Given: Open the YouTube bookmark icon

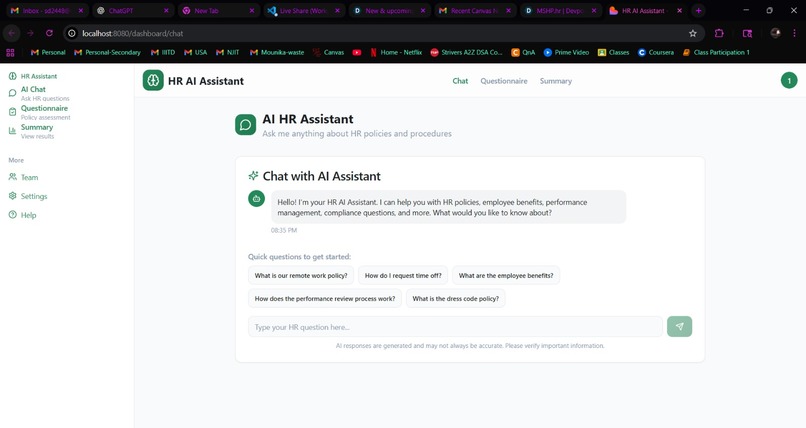Looking at the screenshot, I should (x=357, y=52).
